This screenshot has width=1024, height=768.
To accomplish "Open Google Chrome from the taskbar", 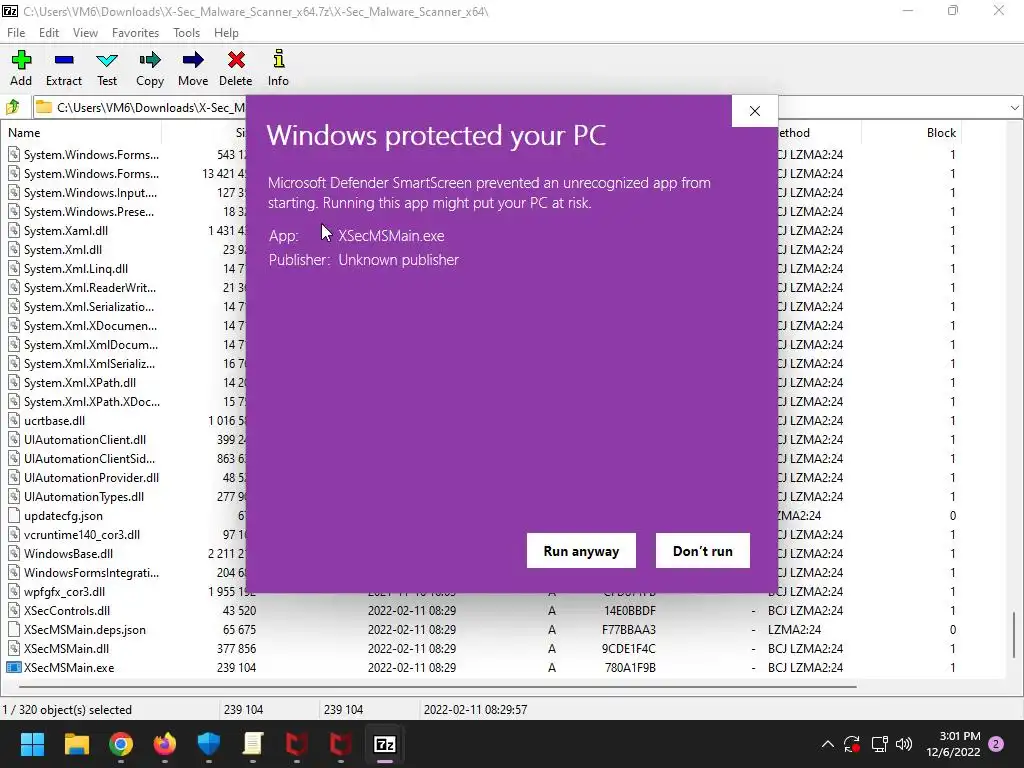I will coord(121,744).
